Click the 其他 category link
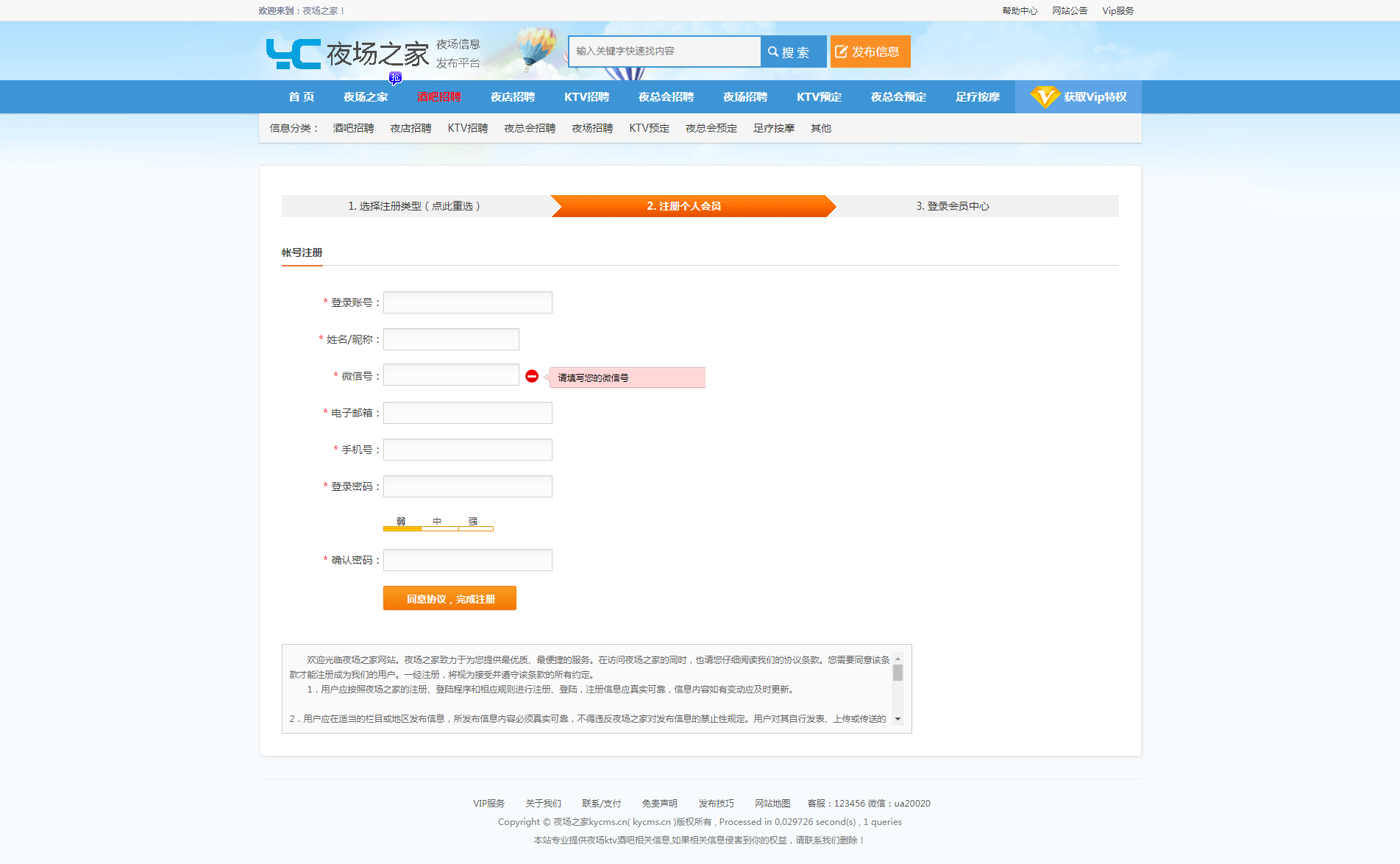1400x864 pixels. pyautogui.click(x=820, y=128)
